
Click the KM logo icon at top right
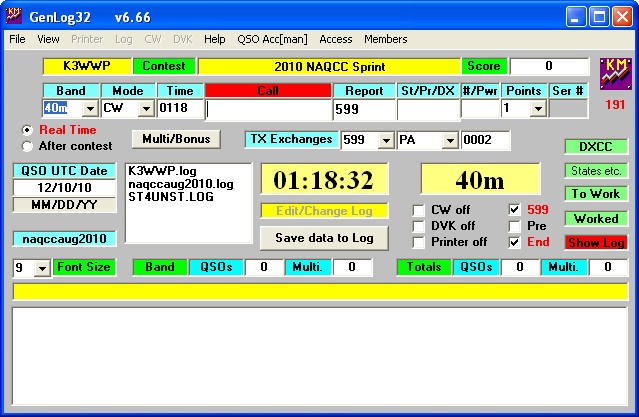tap(614, 74)
